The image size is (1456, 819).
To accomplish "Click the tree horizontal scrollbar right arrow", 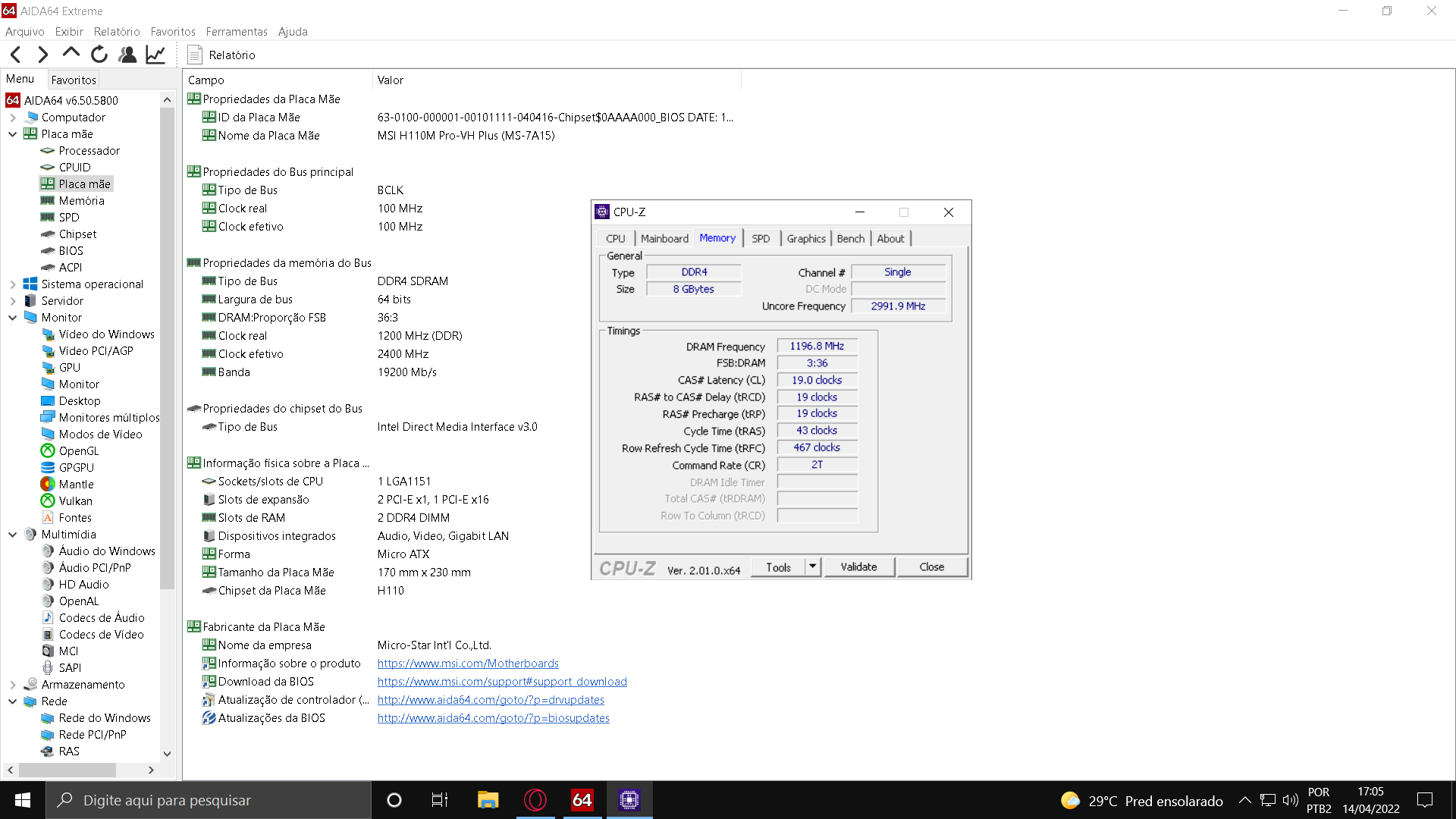I will click(x=151, y=770).
